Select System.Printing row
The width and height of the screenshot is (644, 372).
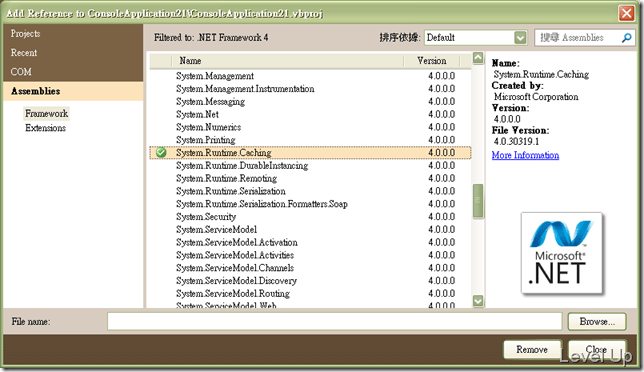310,140
